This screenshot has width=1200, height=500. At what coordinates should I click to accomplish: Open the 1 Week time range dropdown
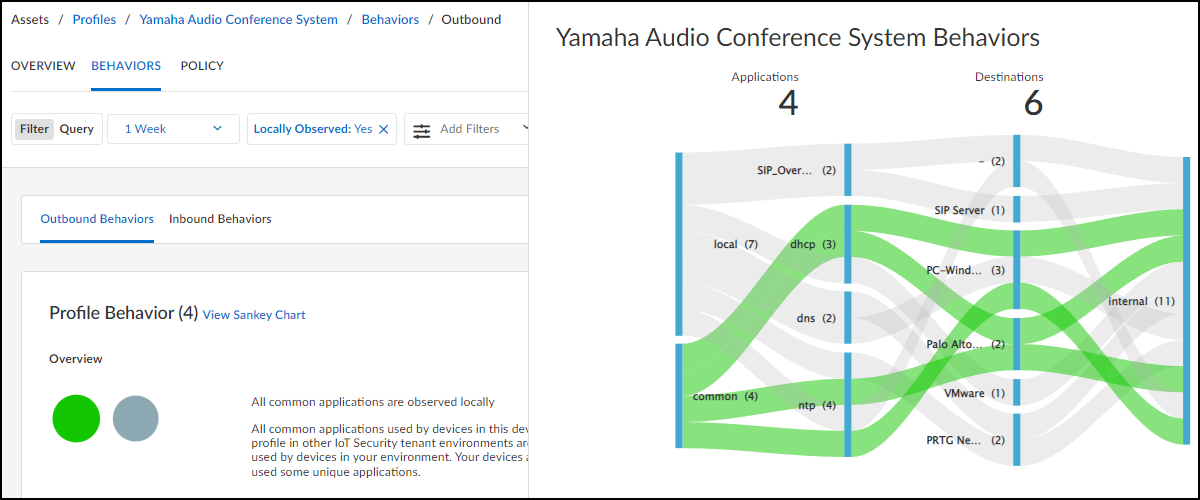point(173,129)
